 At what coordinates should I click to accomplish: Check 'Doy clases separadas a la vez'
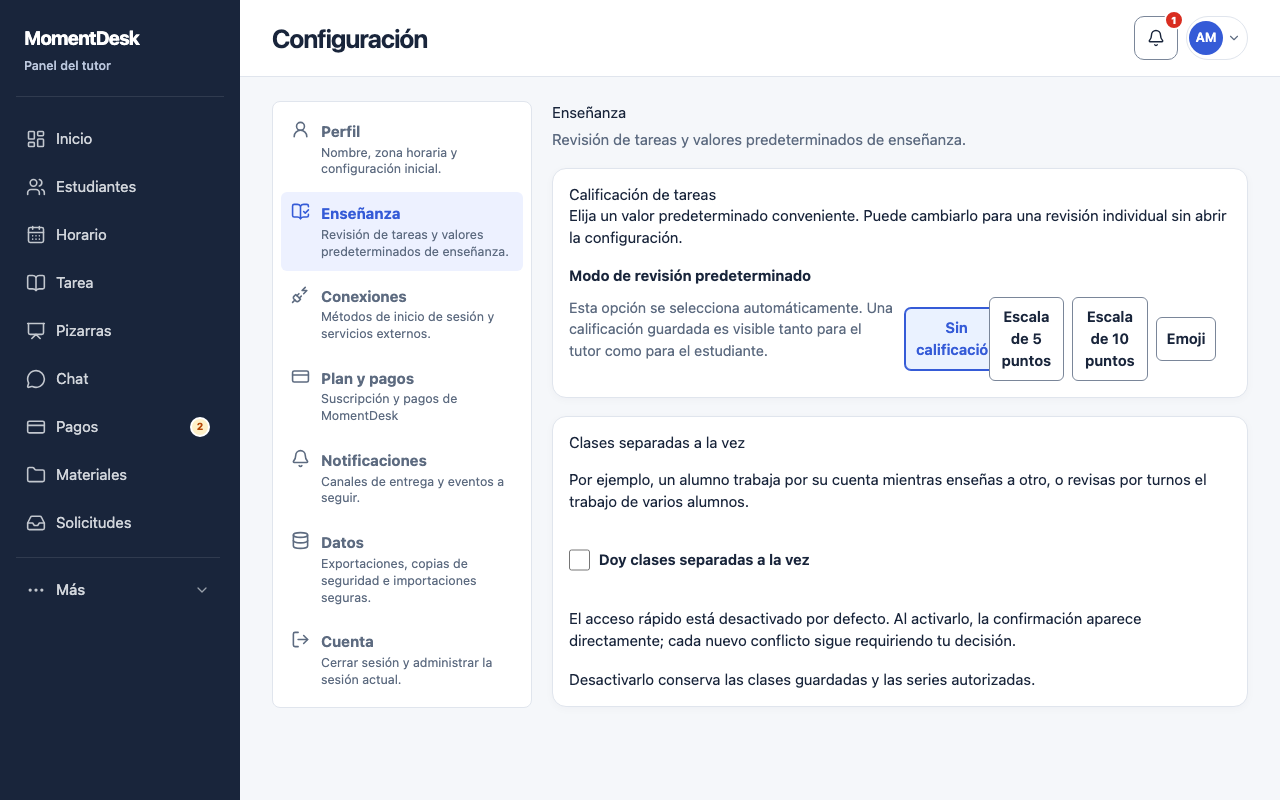(x=579, y=560)
